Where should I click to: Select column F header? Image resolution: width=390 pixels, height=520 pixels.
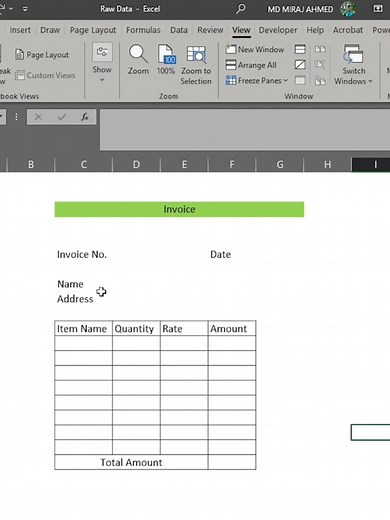pos(232,164)
